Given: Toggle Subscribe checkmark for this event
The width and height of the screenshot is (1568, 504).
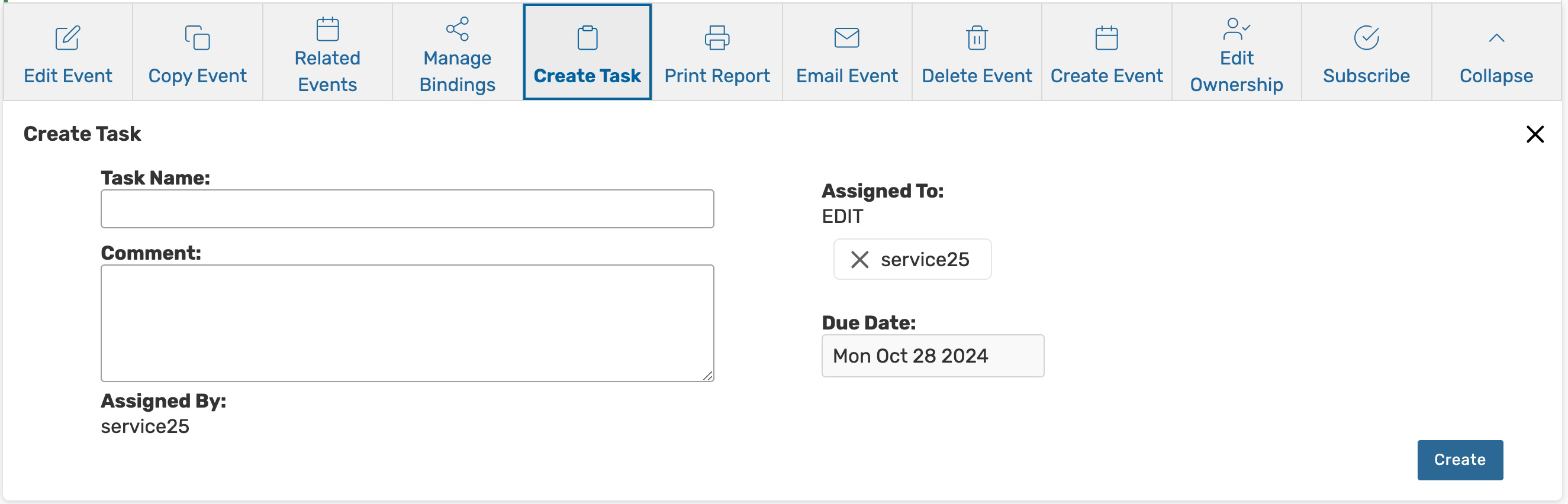Looking at the screenshot, I should (x=1366, y=38).
